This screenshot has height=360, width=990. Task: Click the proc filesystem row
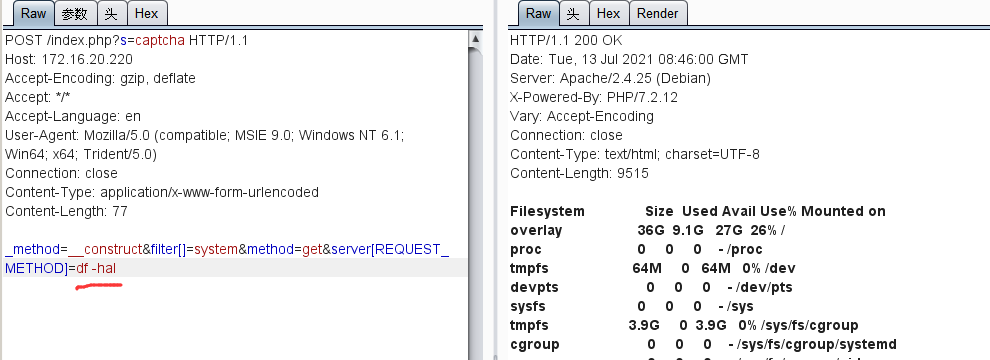[x=636, y=249]
